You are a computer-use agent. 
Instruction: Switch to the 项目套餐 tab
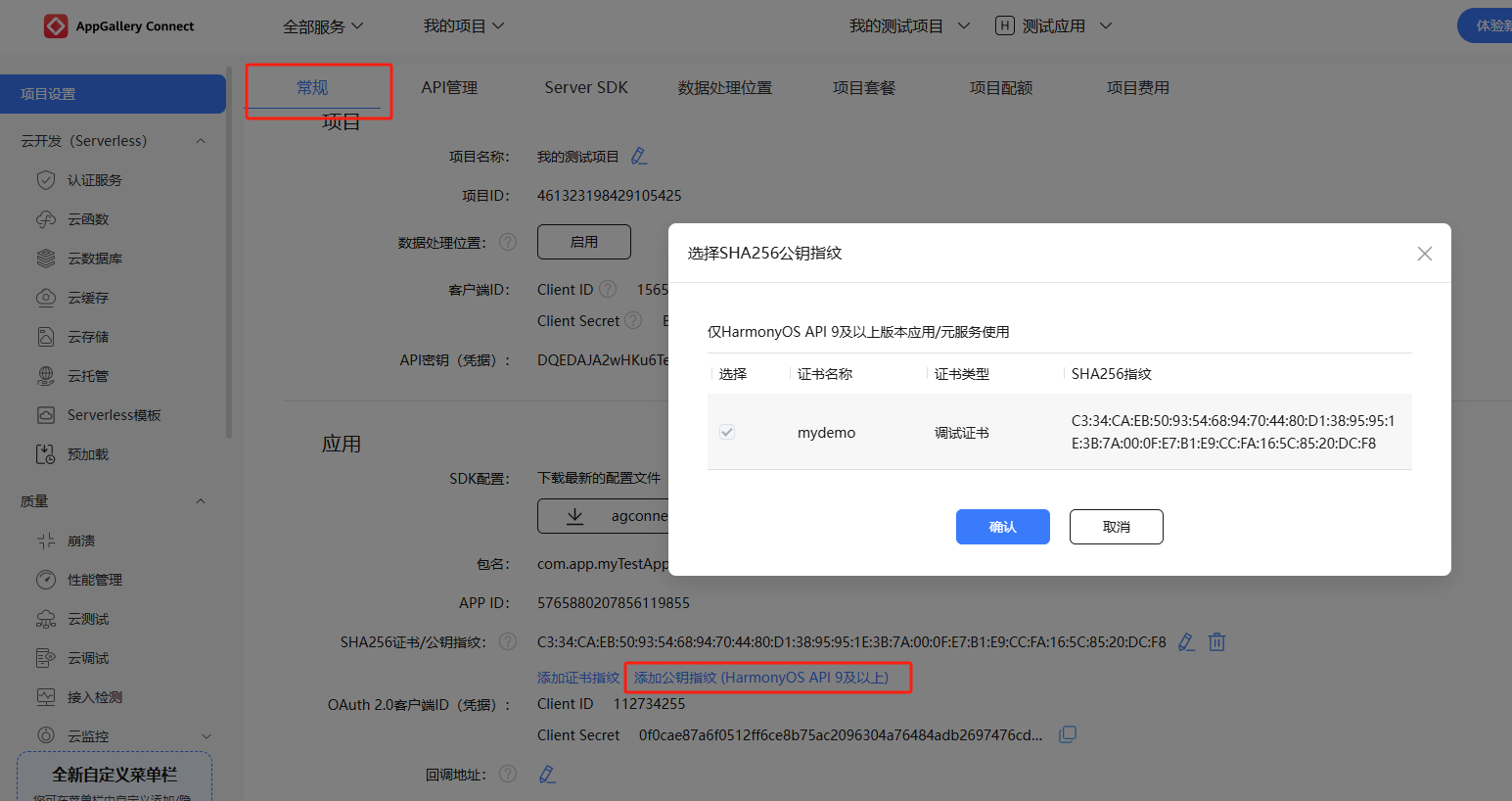(x=864, y=88)
